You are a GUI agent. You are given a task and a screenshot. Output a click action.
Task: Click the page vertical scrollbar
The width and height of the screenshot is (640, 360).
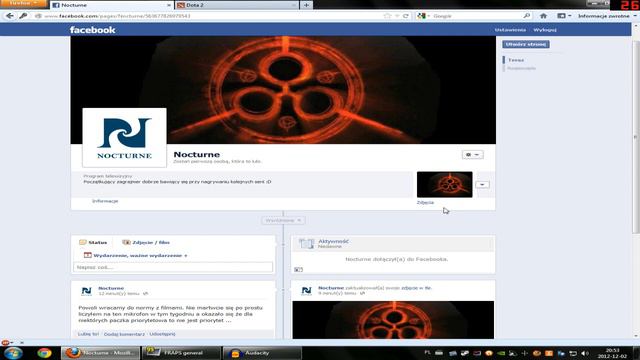click(x=636, y=137)
